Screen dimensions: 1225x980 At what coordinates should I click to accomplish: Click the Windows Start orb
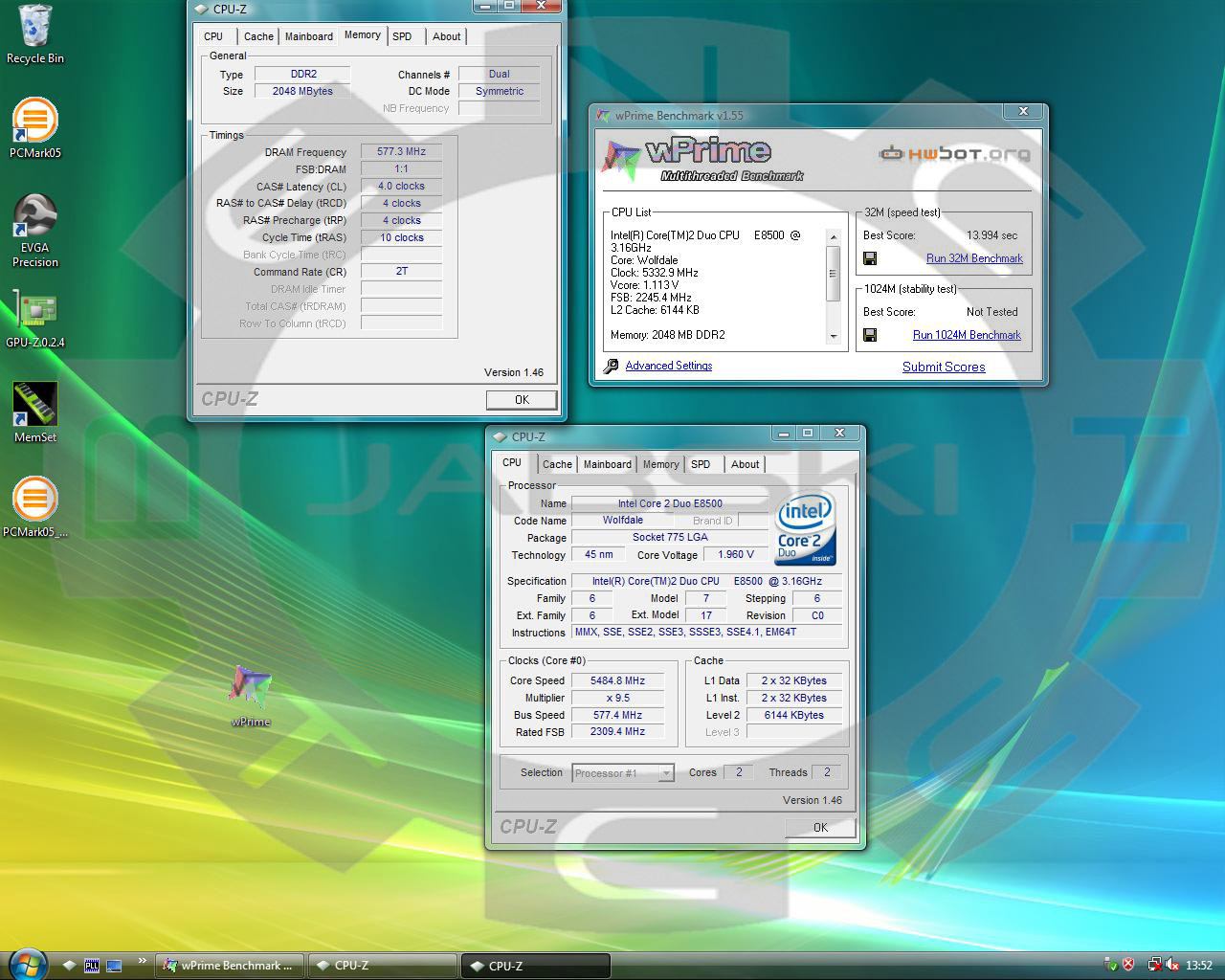26,964
